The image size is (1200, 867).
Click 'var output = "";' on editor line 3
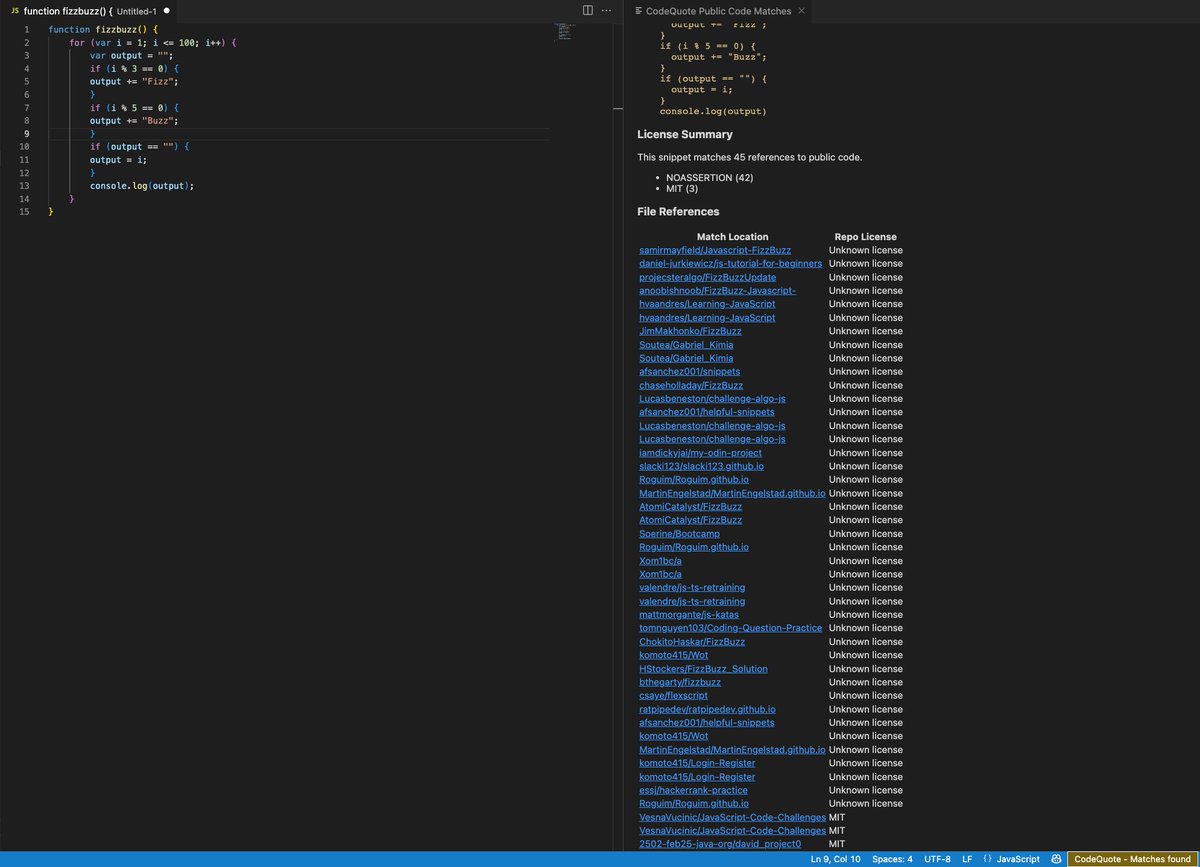pos(131,56)
